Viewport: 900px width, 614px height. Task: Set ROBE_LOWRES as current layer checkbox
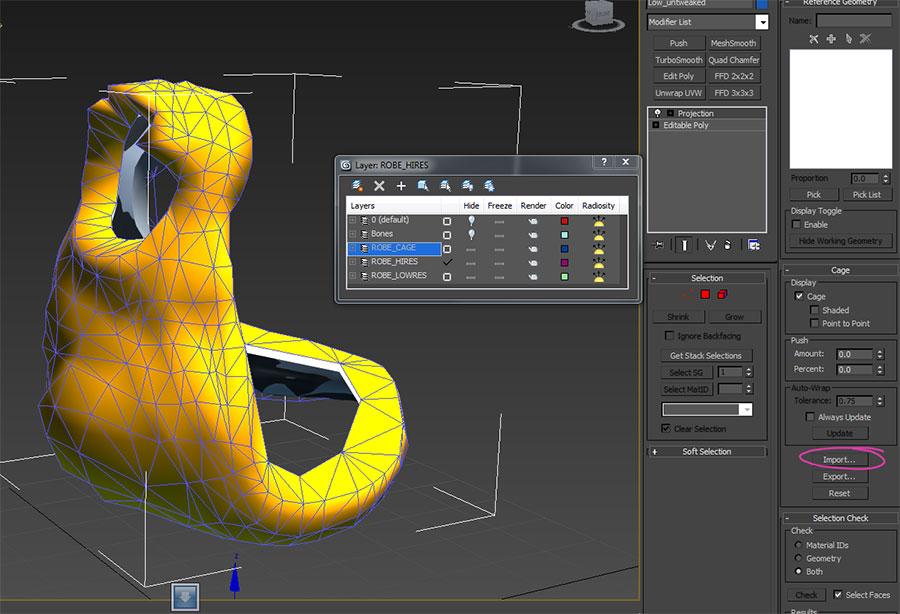(x=447, y=277)
